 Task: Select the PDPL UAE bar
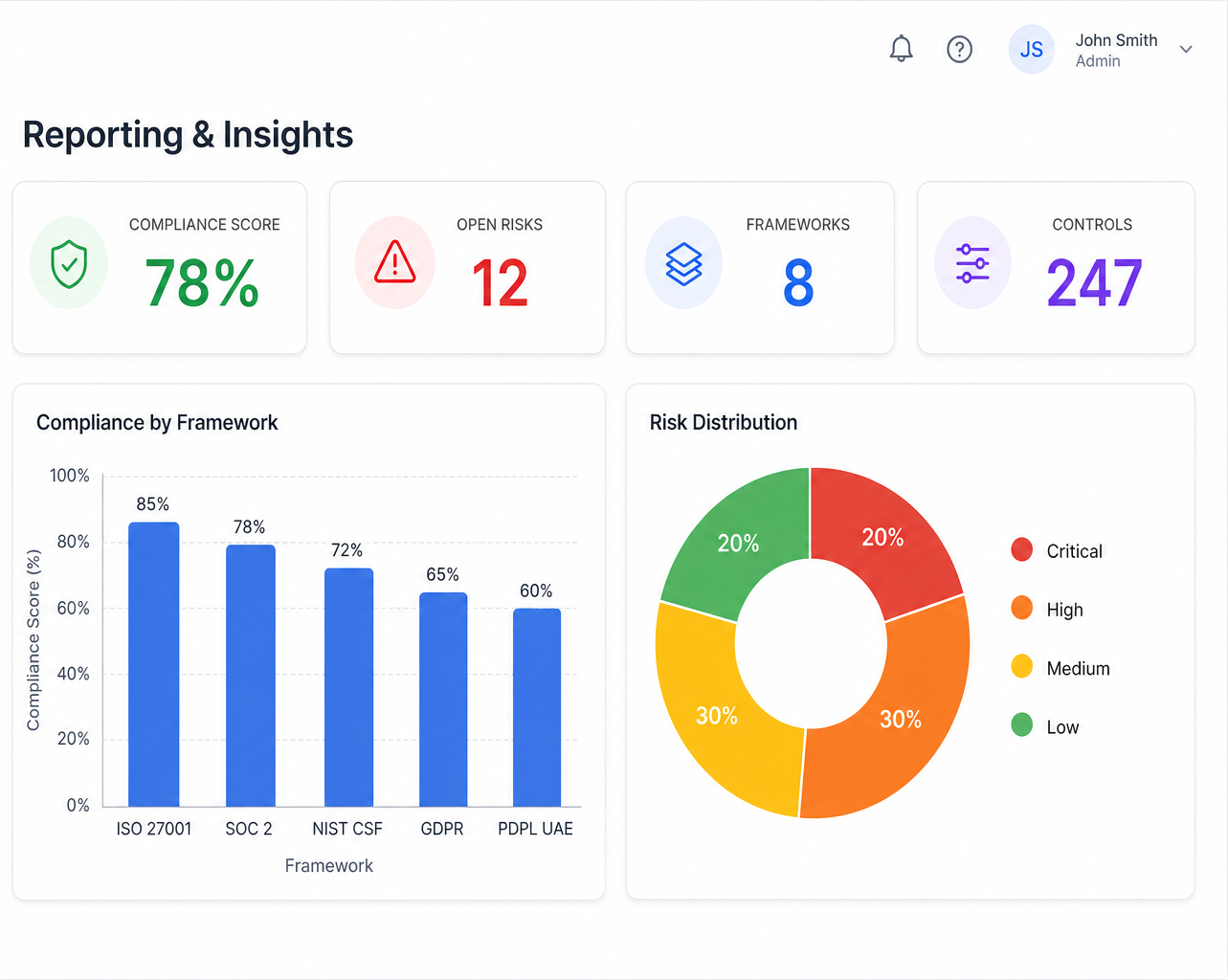coord(537,707)
